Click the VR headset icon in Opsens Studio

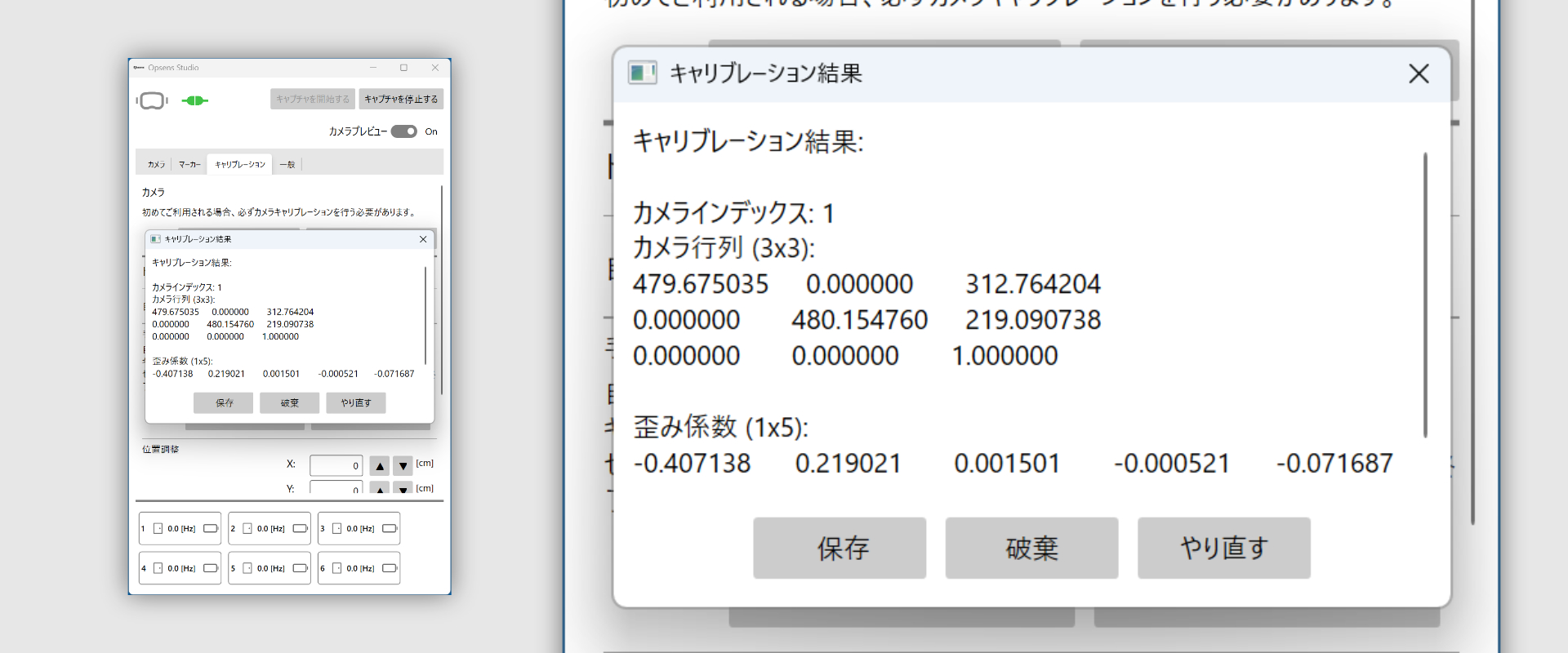[152, 100]
